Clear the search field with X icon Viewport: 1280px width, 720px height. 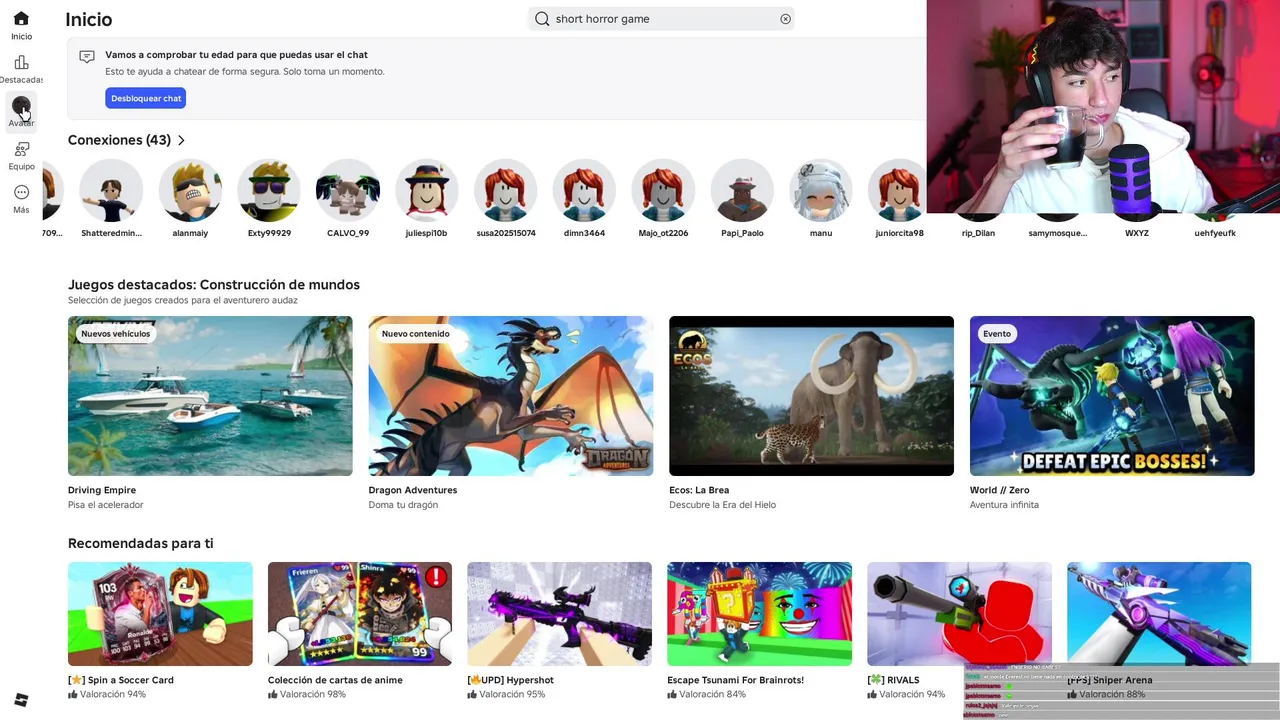point(785,19)
